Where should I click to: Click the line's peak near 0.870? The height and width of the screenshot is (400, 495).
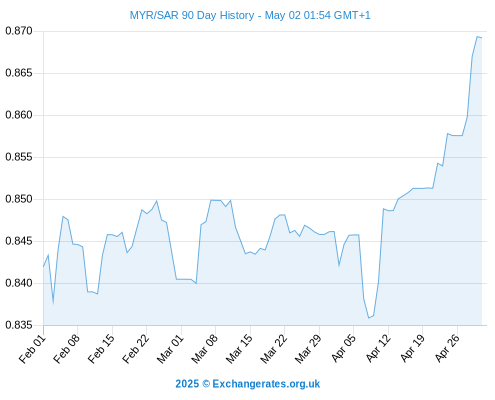[477, 37]
